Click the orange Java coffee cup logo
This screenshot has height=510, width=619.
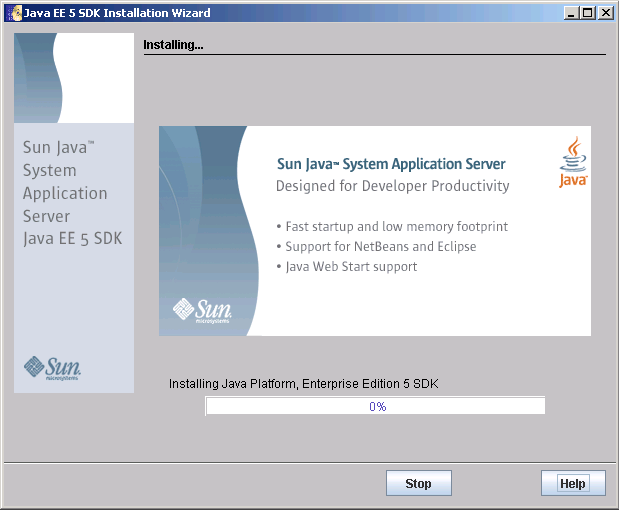(x=573, y=162)
